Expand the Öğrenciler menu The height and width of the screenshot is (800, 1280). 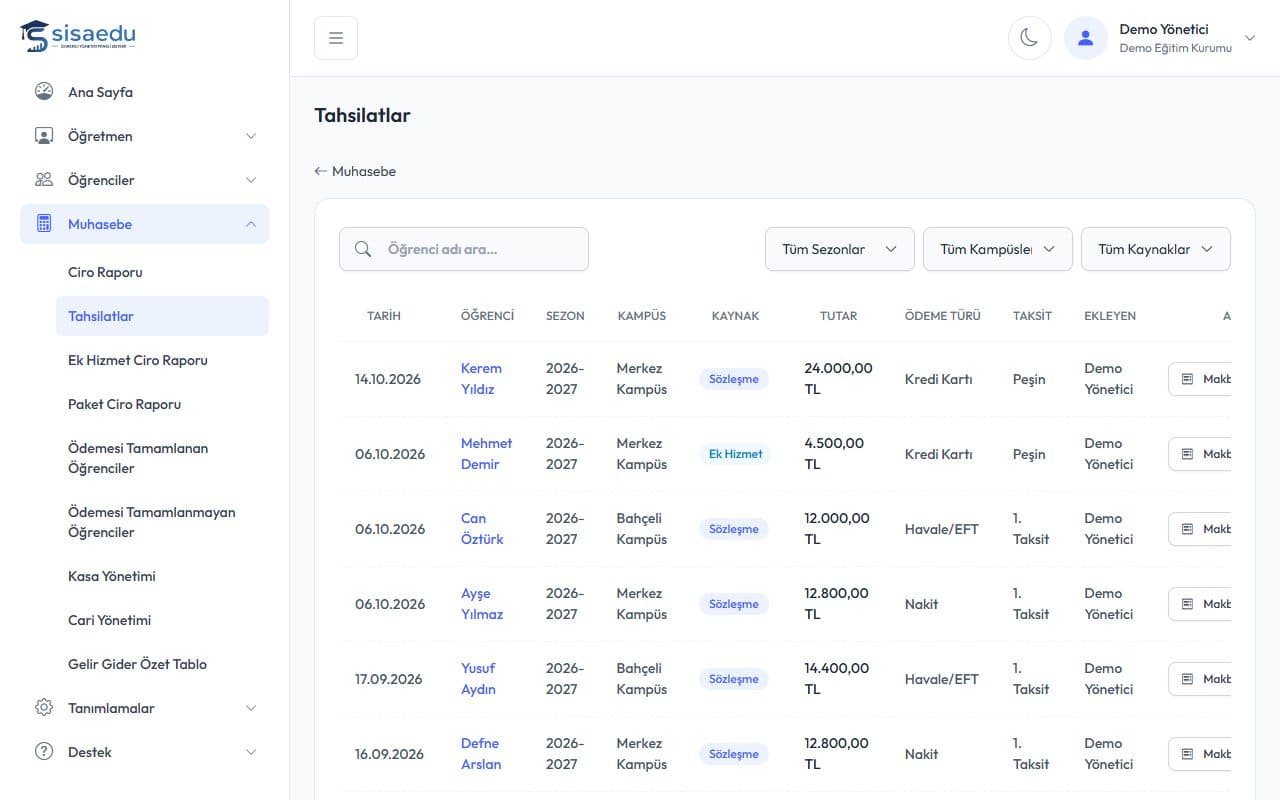pos(144,180)
